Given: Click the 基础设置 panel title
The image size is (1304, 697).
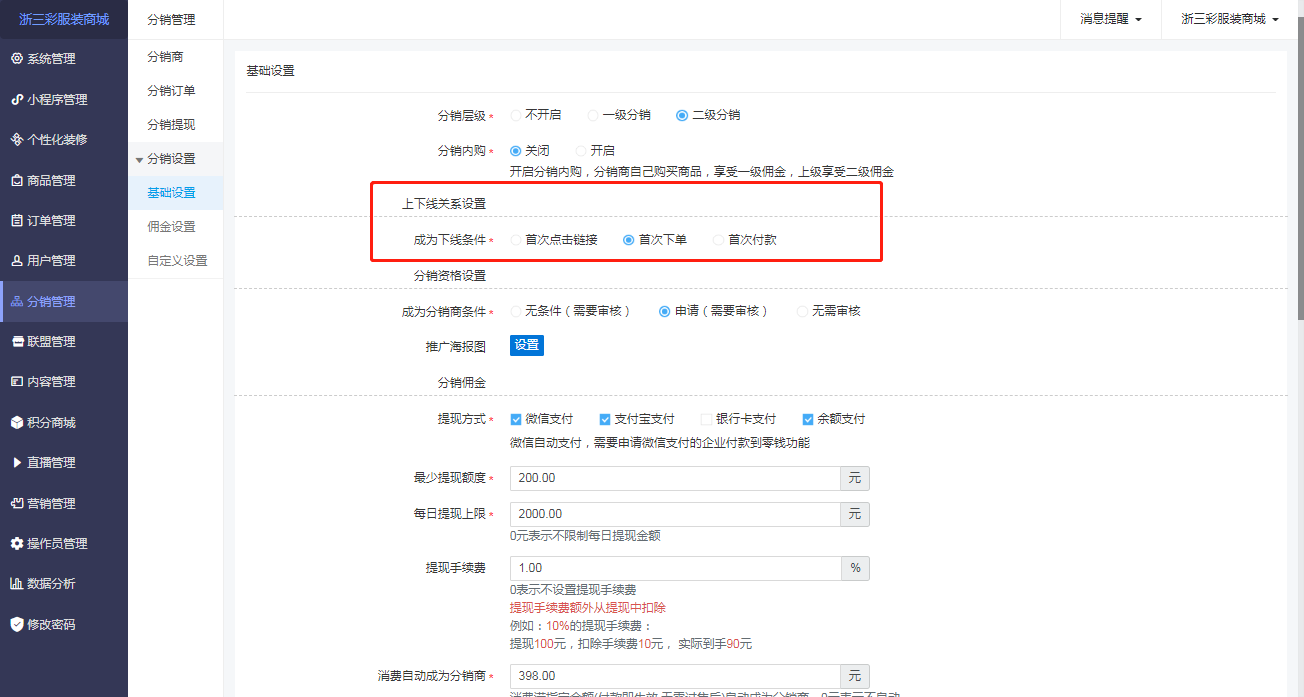Looking at the screenshot, I should [x=270, y=71].
